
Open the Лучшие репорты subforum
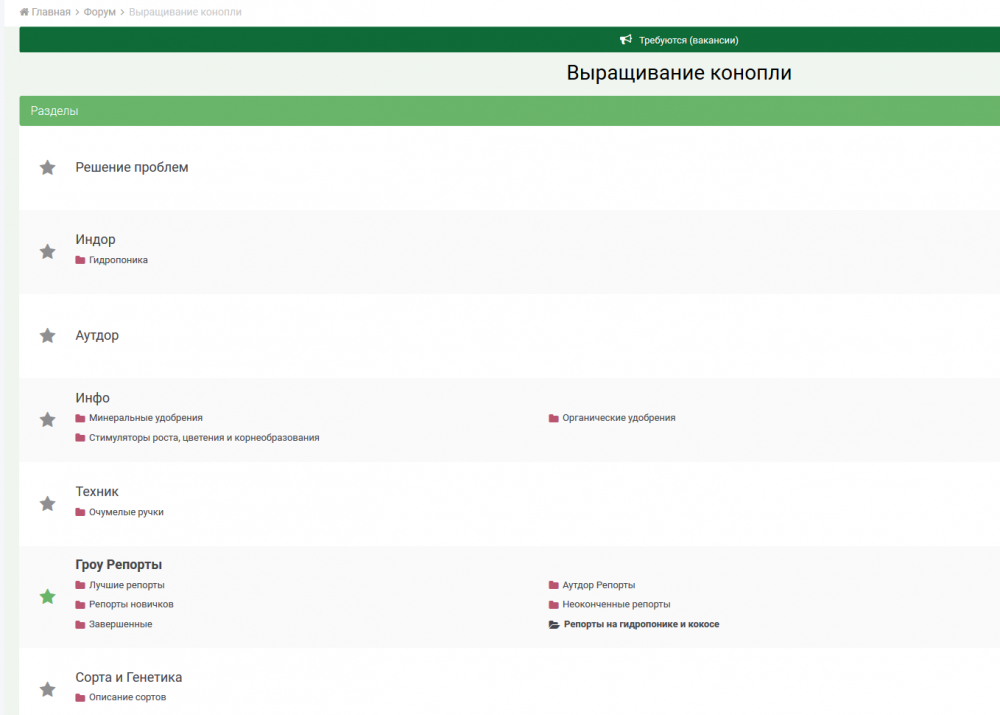tap(127, 585)
